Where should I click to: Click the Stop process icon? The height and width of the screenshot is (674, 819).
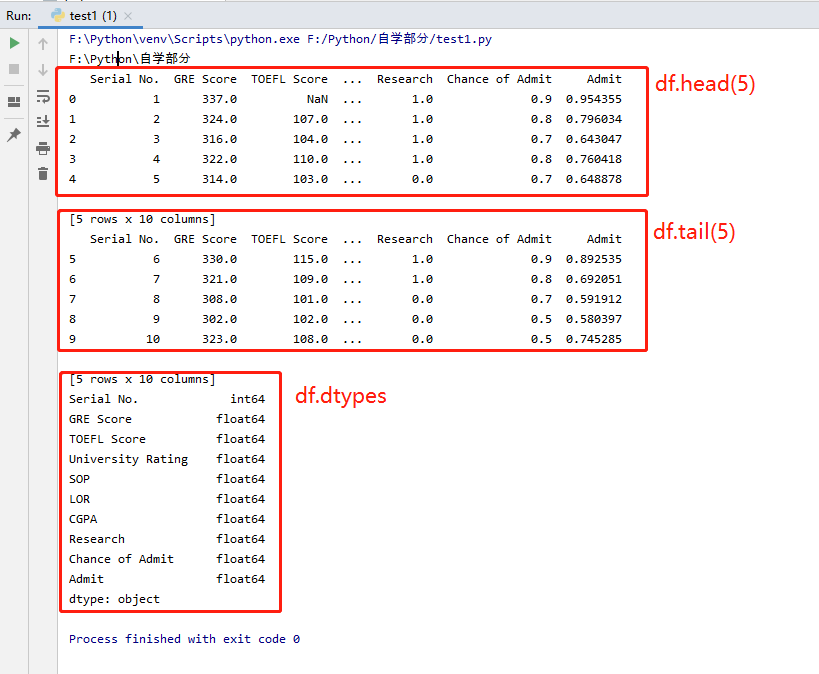(14, 68)
